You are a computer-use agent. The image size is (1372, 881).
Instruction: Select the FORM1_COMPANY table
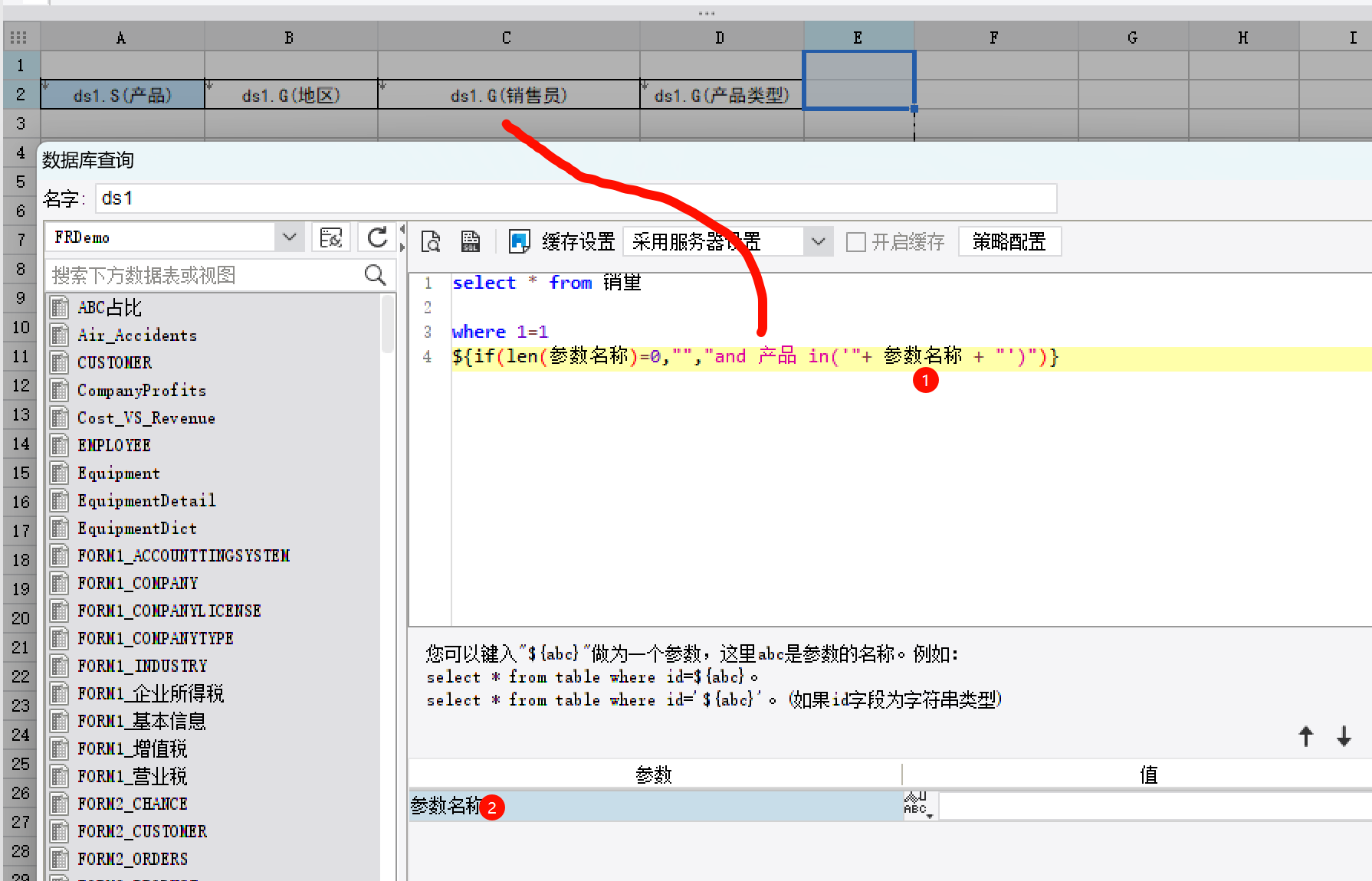(x=138, y=583)
